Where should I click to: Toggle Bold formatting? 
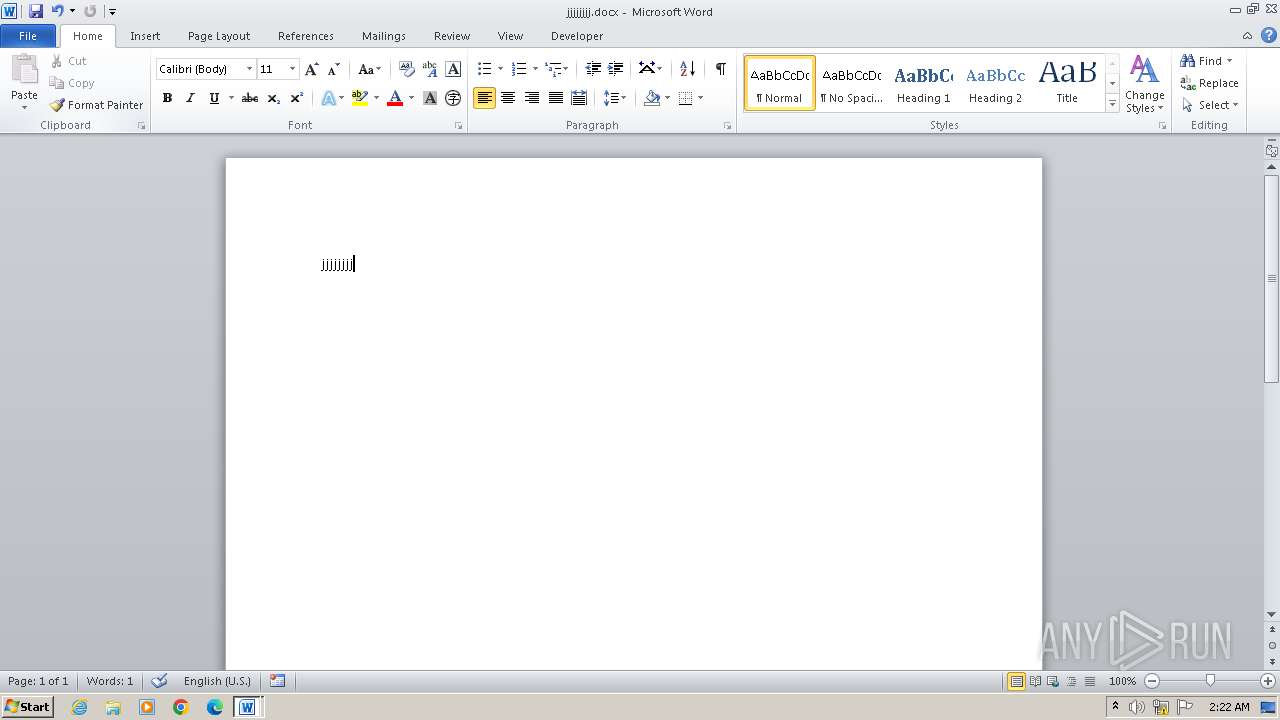click(167, 98)
